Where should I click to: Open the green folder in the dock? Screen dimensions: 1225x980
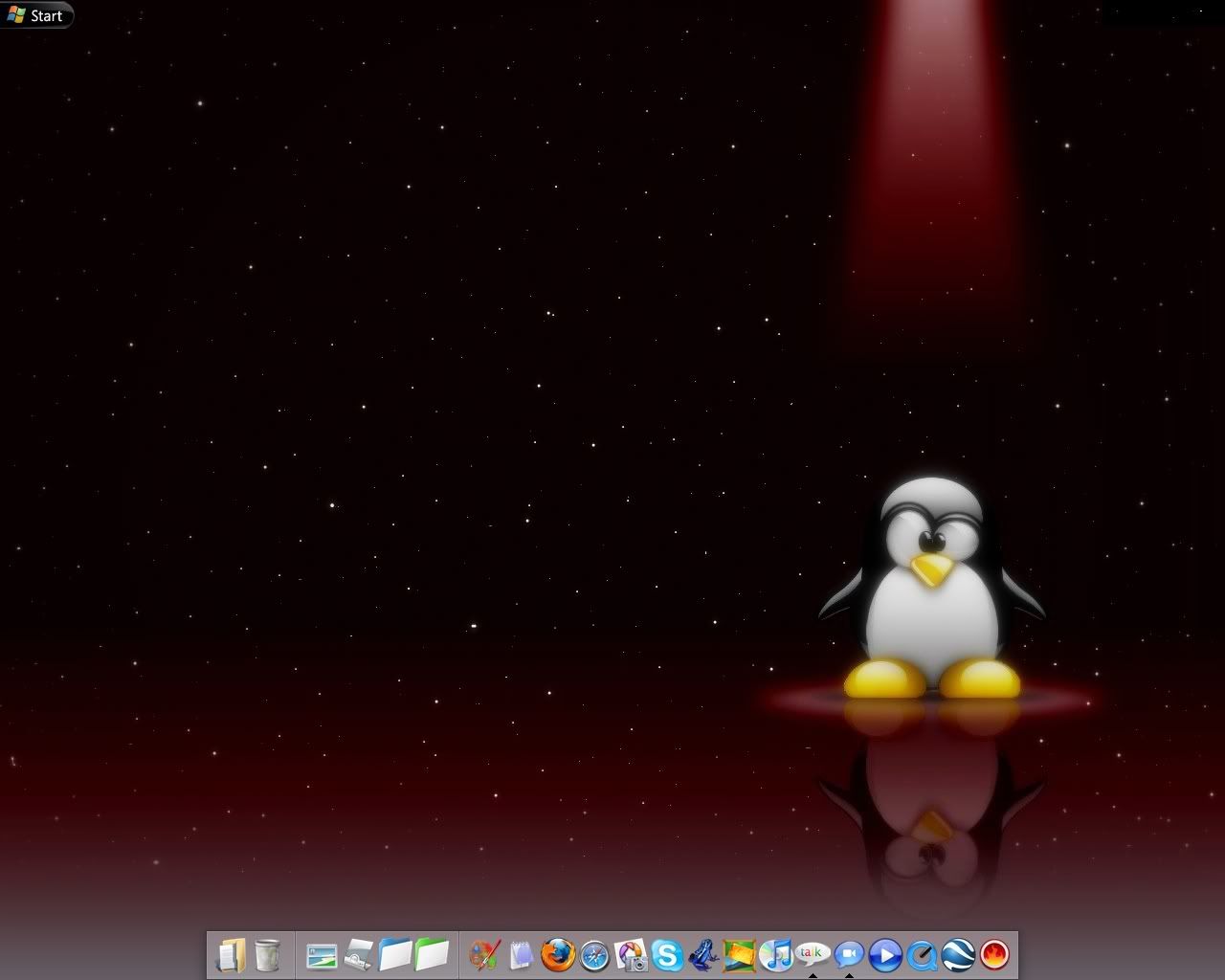pos(432,955)
